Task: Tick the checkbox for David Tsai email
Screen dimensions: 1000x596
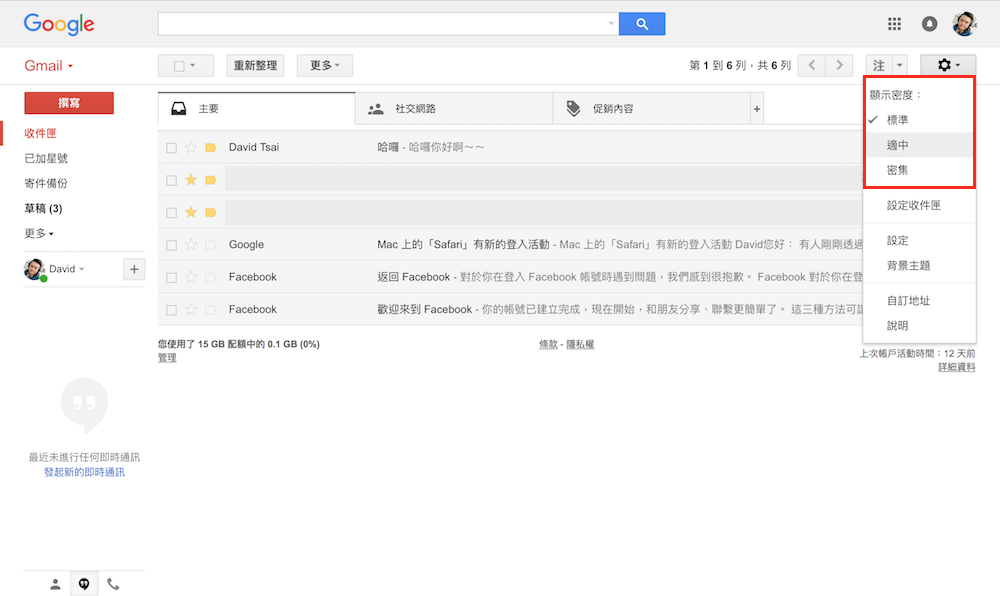Action: click(x=171, y=148)
